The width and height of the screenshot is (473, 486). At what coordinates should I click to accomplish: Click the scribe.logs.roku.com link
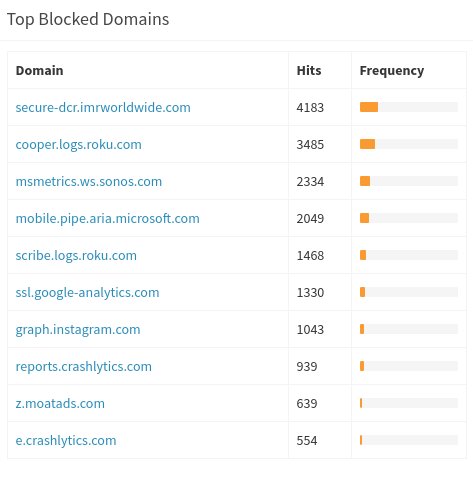pyautogui.click(x=76, y=255)
